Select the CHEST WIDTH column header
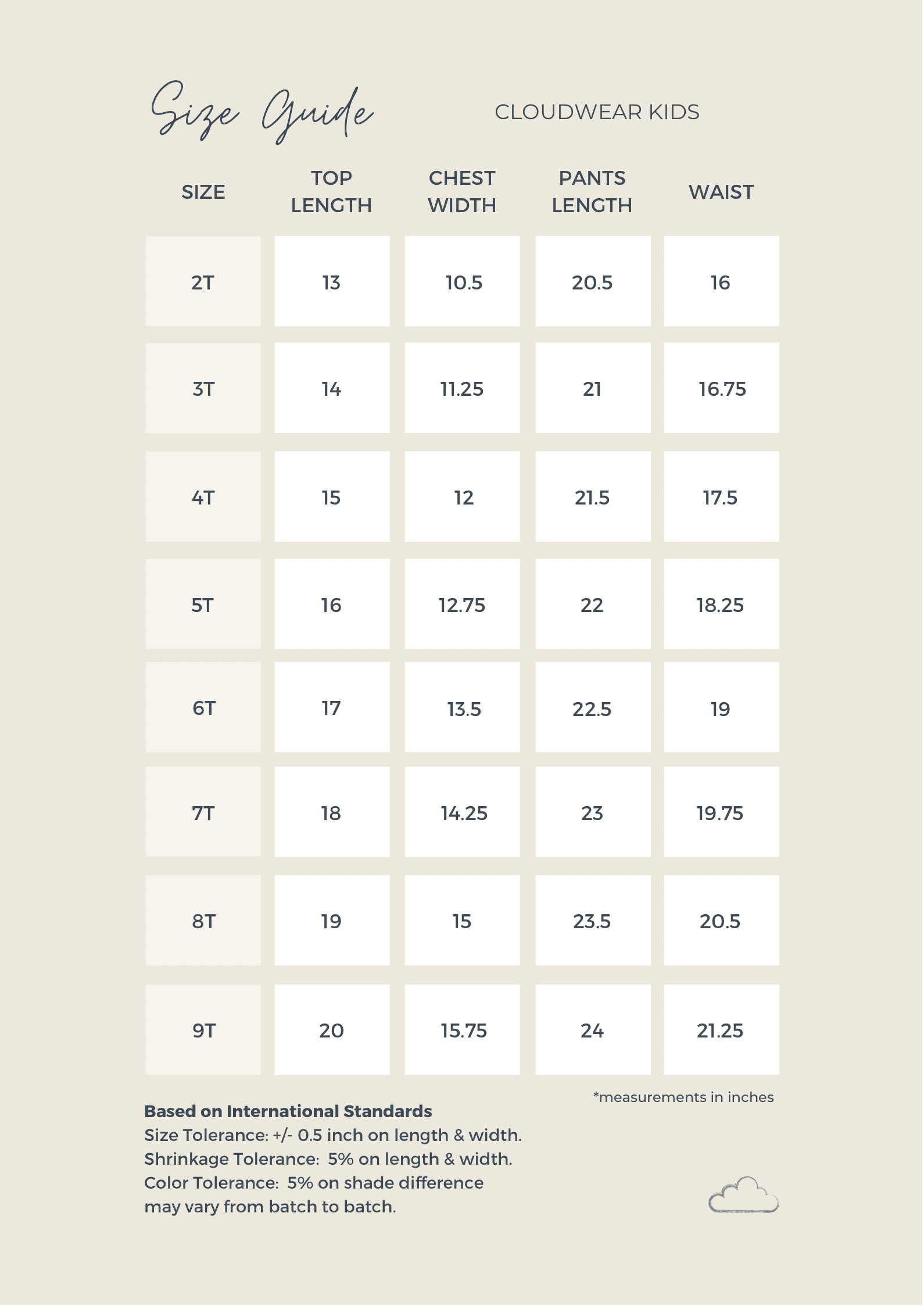 pyautogui.click(x=462, y=192)
